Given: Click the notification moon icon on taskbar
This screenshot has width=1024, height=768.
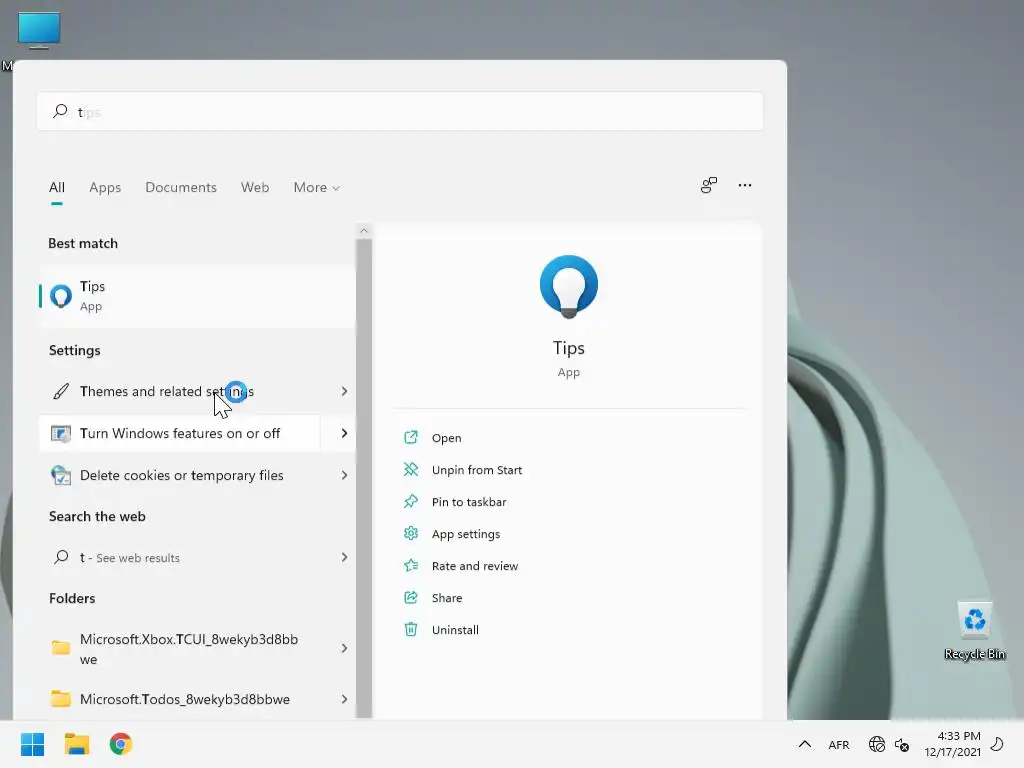Looking at the screenshot, I should [x=997, y=744].
